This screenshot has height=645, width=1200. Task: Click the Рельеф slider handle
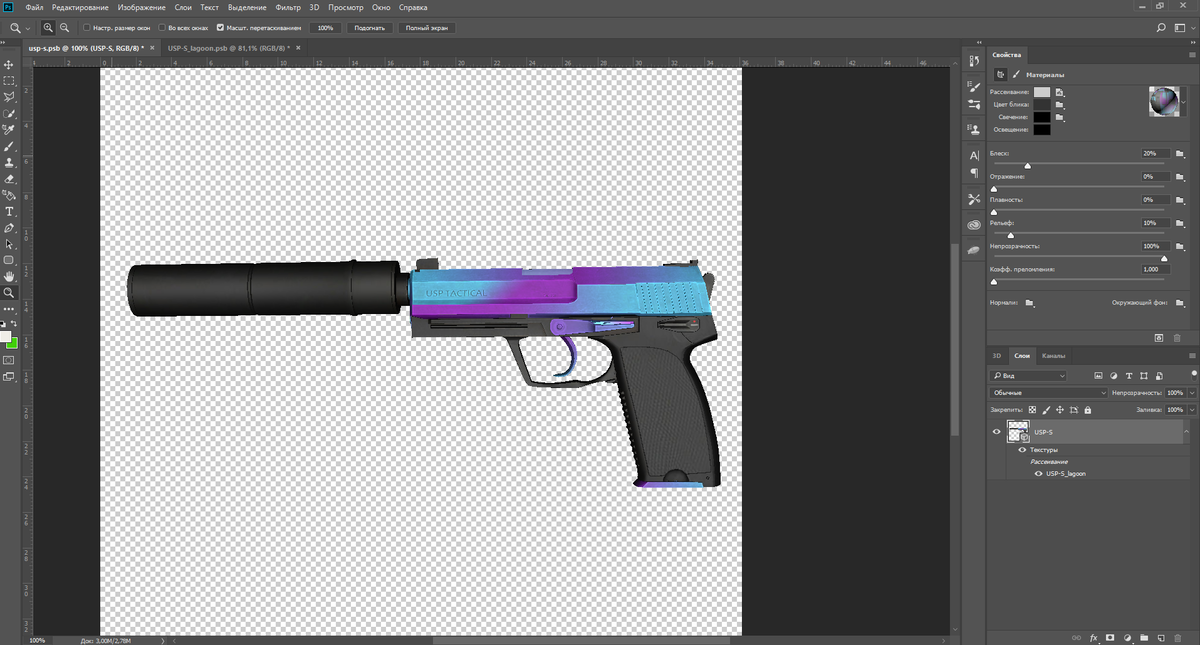(x=1010, y=235)
